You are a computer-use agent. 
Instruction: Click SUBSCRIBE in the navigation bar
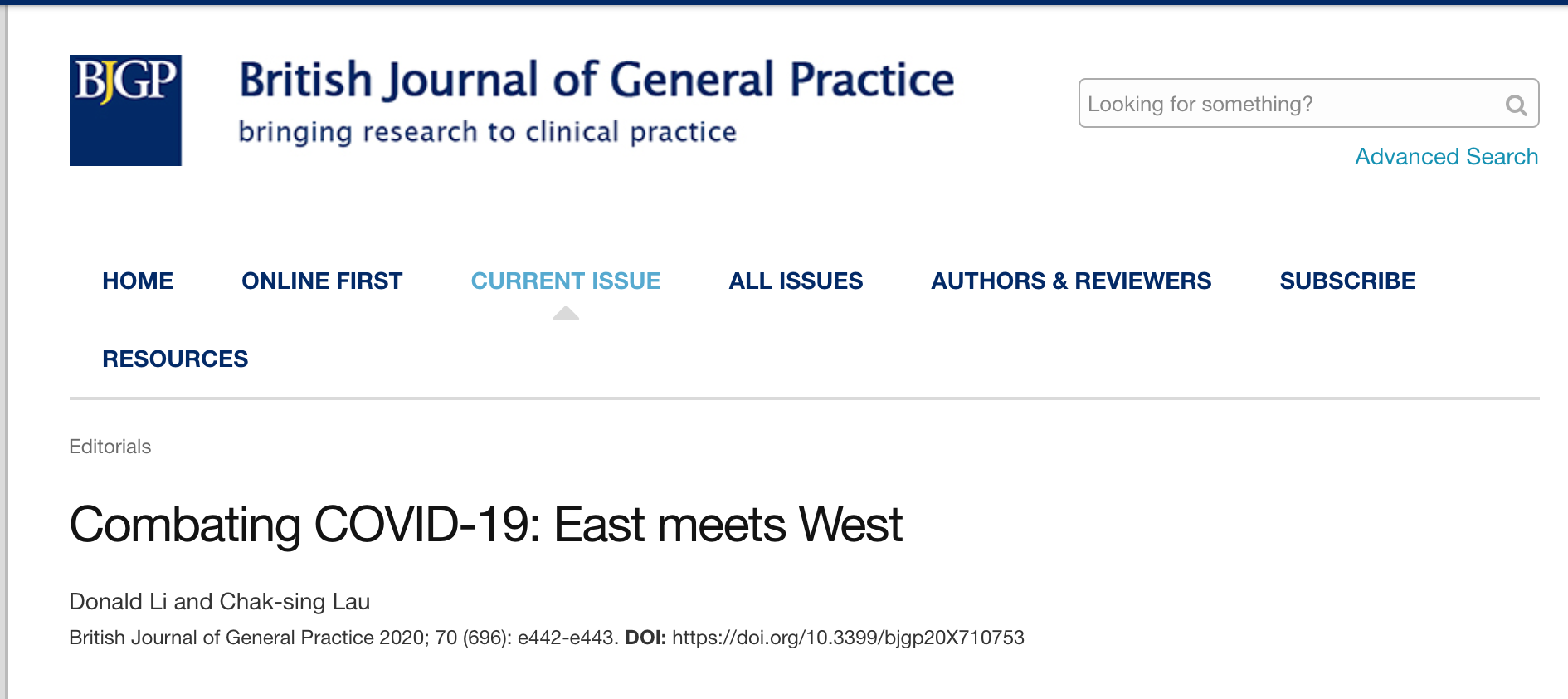click(x=1347, y=281)
